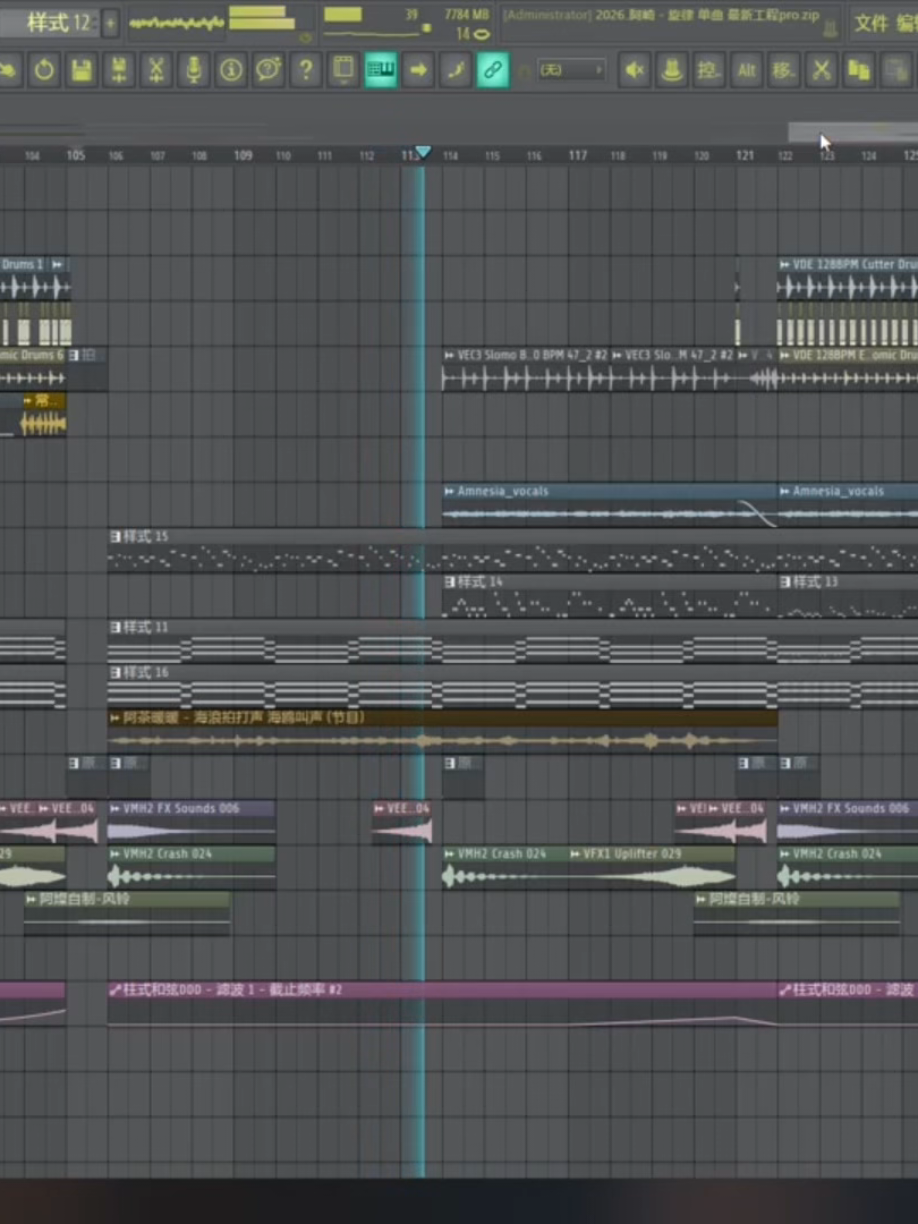Click the oscilloscope waveform display

(x=177, y=23)
